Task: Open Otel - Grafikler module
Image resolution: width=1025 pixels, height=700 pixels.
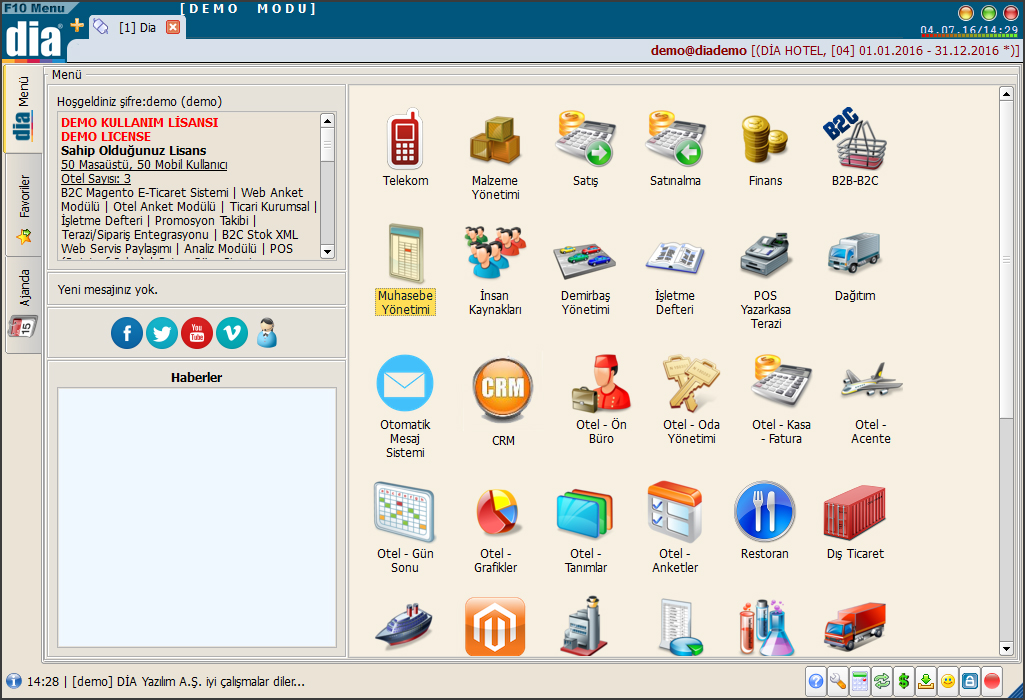Action: [496, 531]
